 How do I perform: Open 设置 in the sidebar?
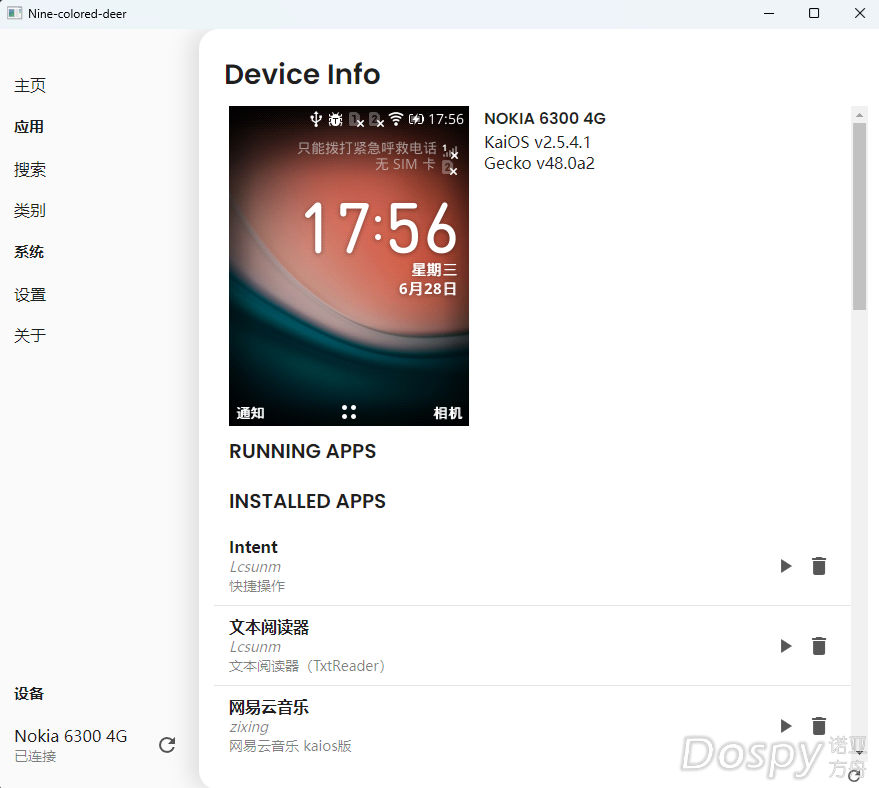pos(30,295)
